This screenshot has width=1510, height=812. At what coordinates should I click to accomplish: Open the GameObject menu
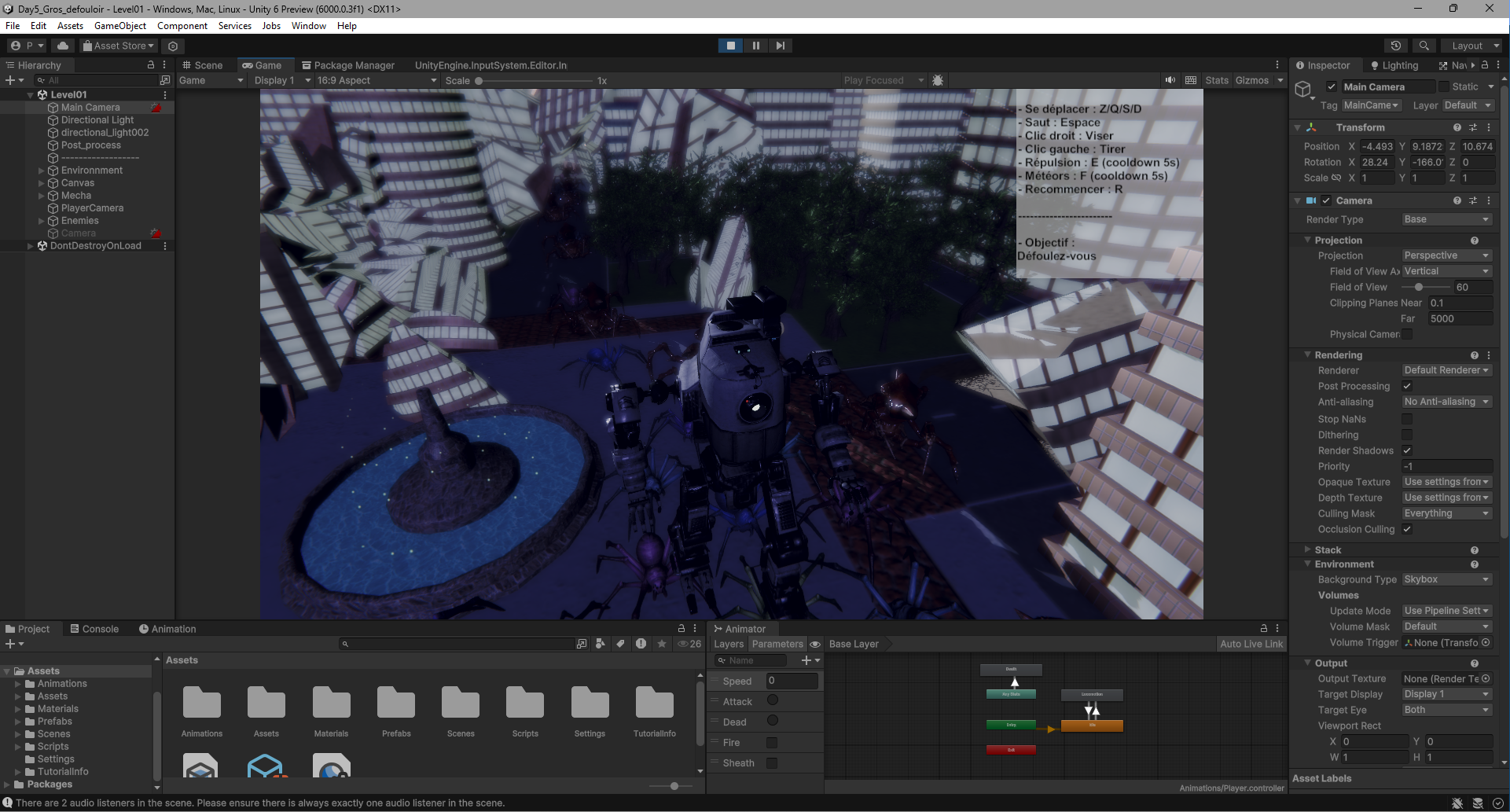pos(119,26)
